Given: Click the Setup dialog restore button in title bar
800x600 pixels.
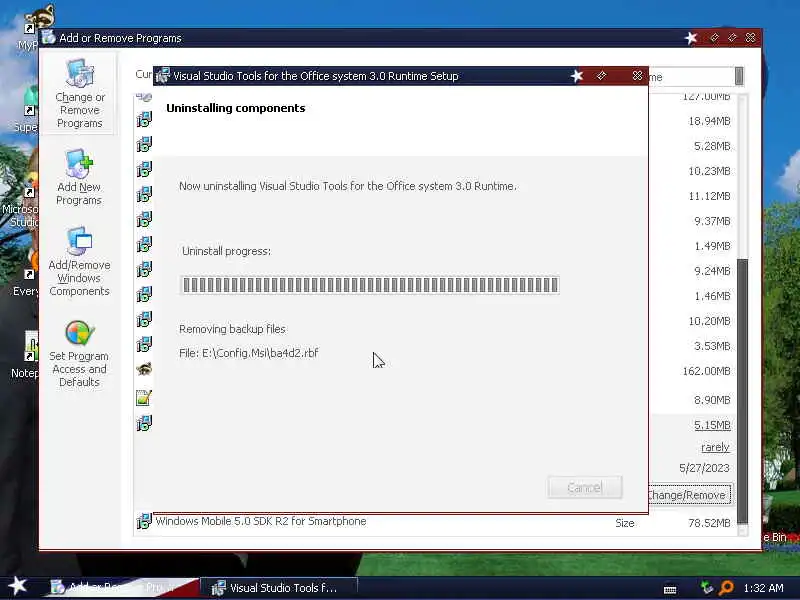Looking at the screenshot, I should click(601, 76).
